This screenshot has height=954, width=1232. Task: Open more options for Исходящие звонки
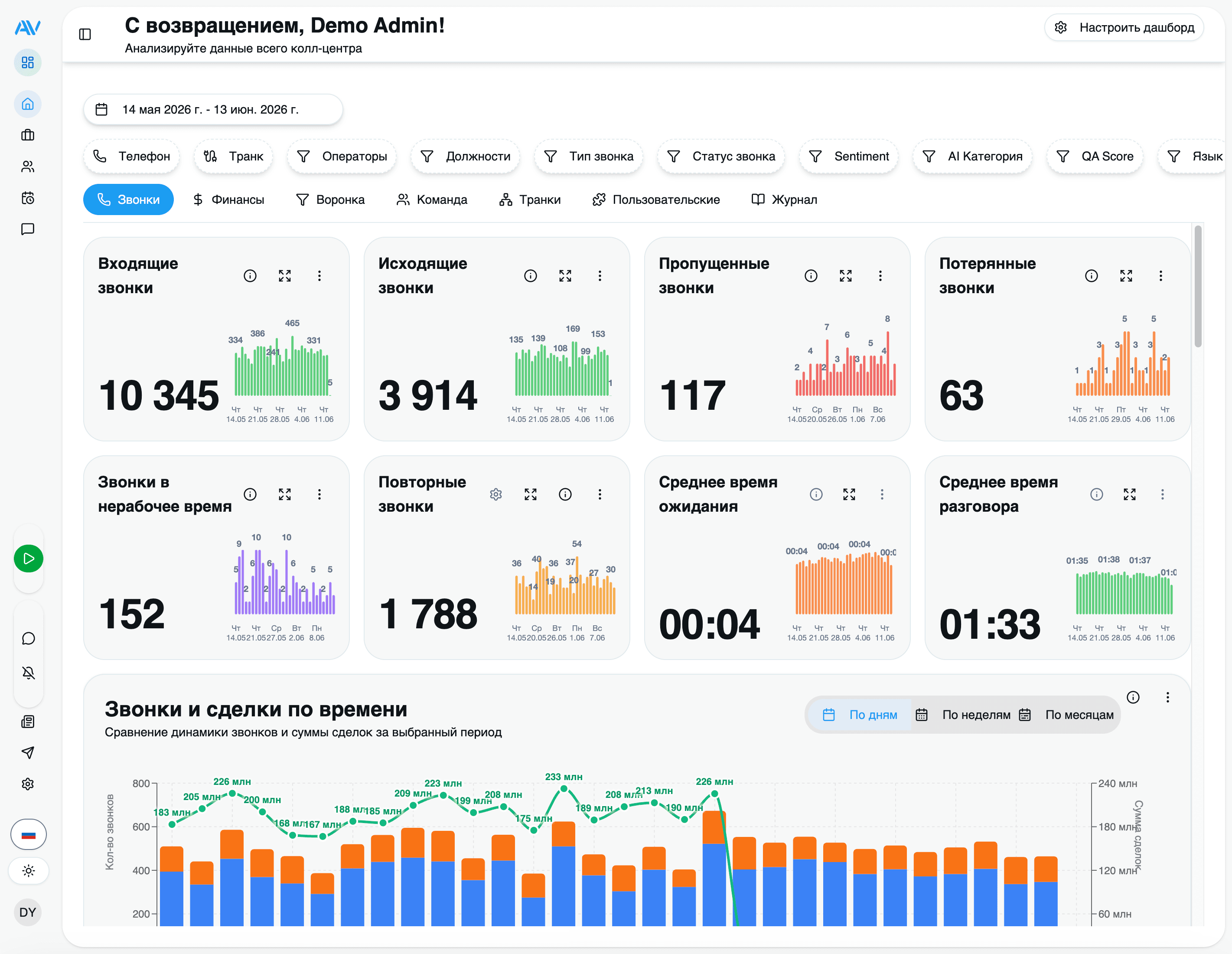tap(600, 276)
